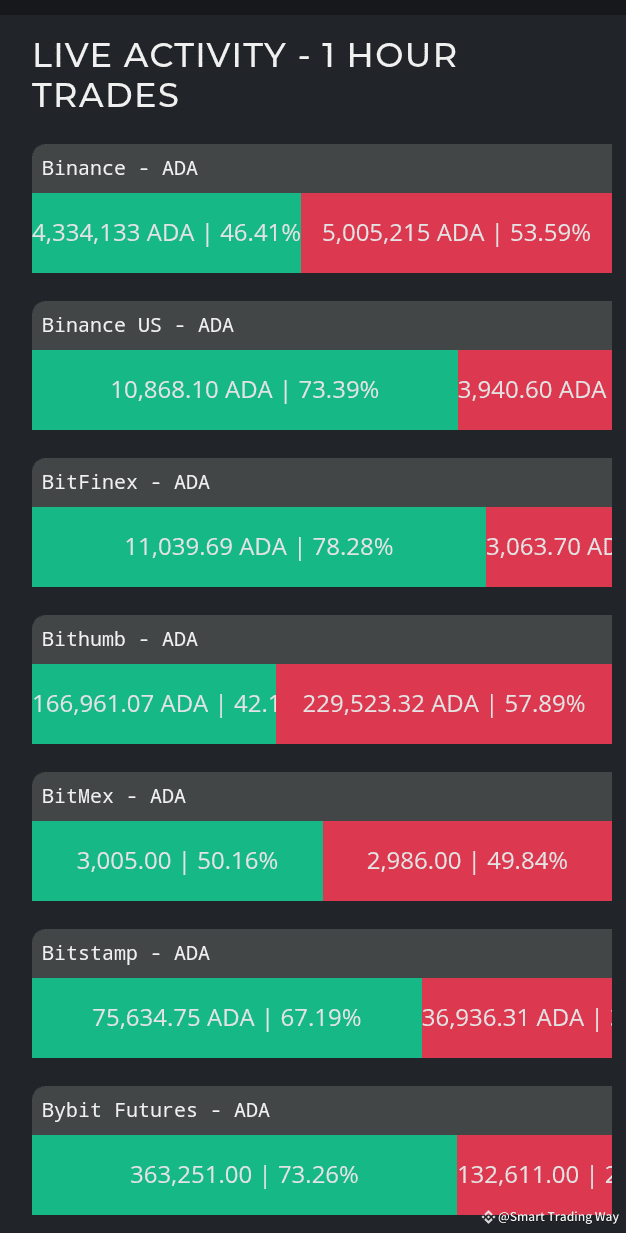The image size is (626, 1233).
Task: Click the Binance US green bar 73.39%
Action: tap(245, 390)
